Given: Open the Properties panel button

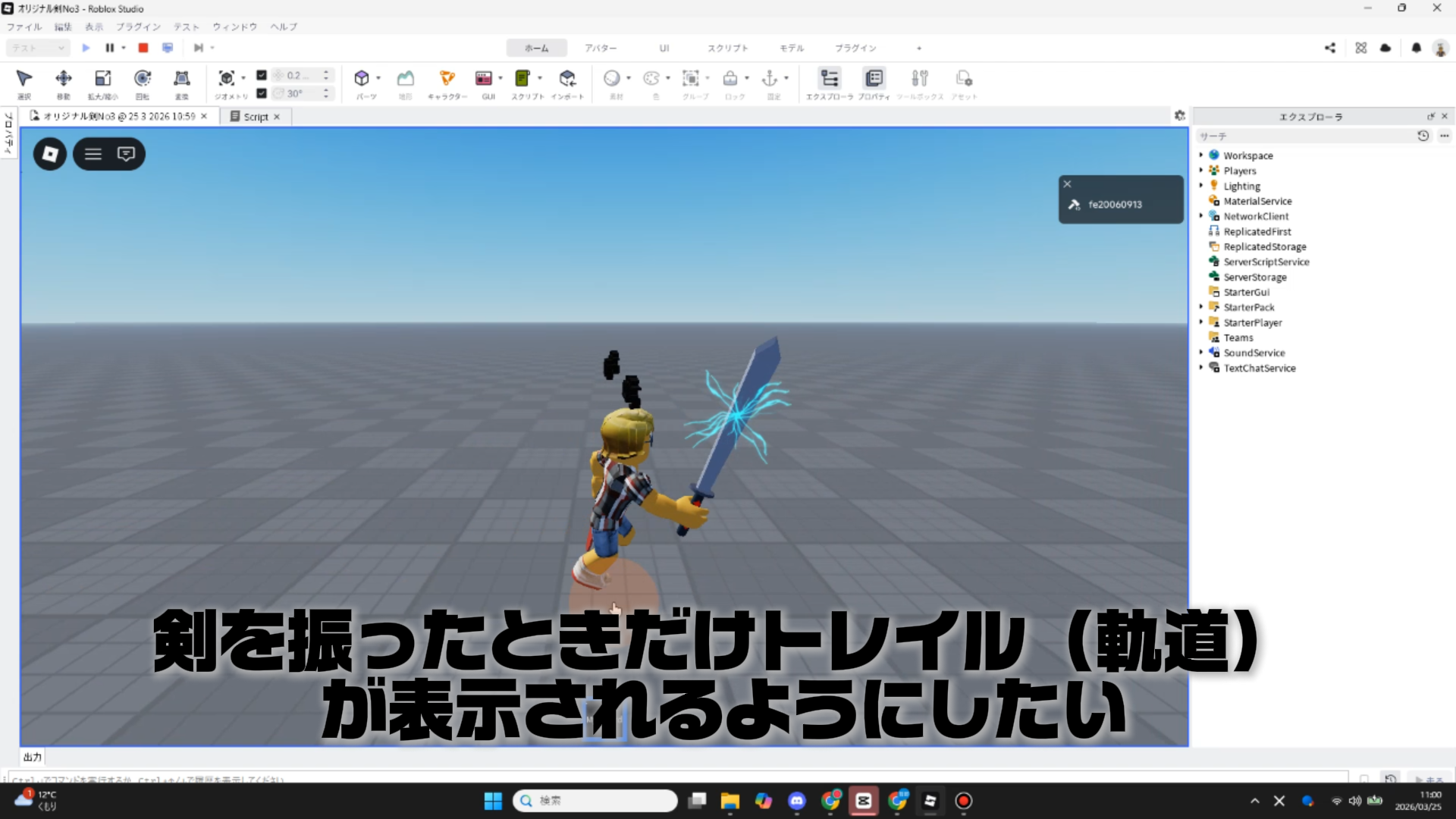Looking at the screenshot, I should coord(874,79).
